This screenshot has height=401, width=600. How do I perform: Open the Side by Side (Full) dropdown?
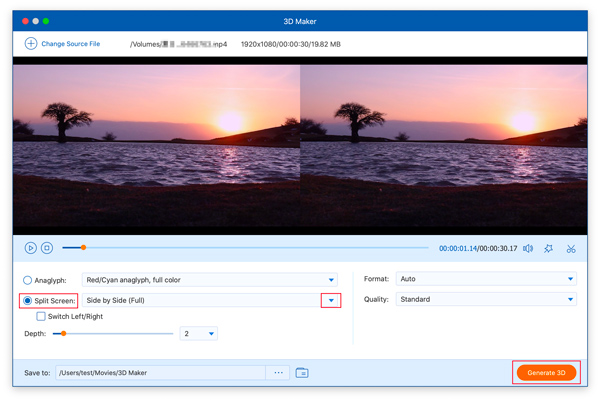[331, 300]
